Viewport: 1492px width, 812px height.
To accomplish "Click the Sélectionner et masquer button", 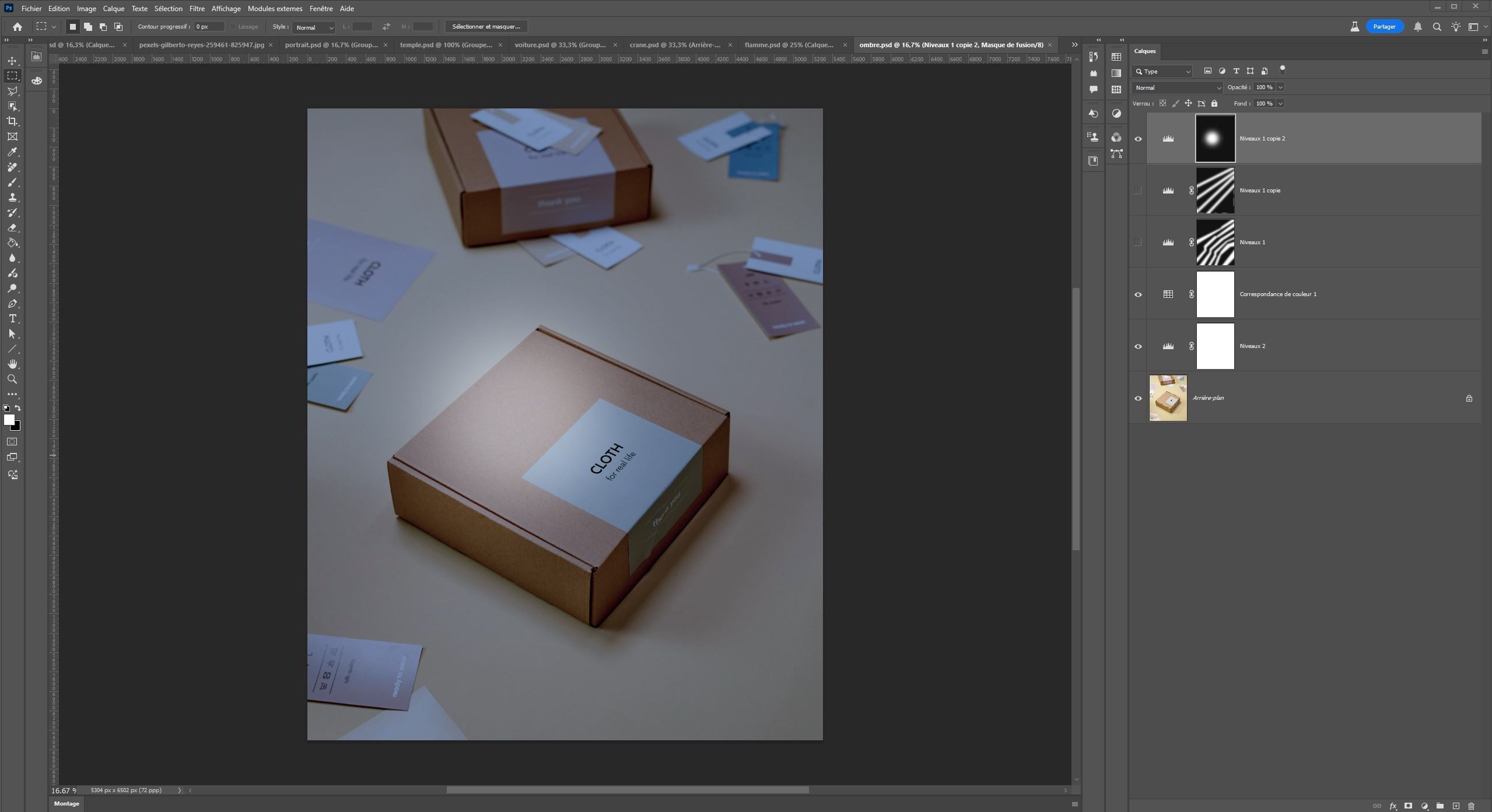I will click(486, 26).
